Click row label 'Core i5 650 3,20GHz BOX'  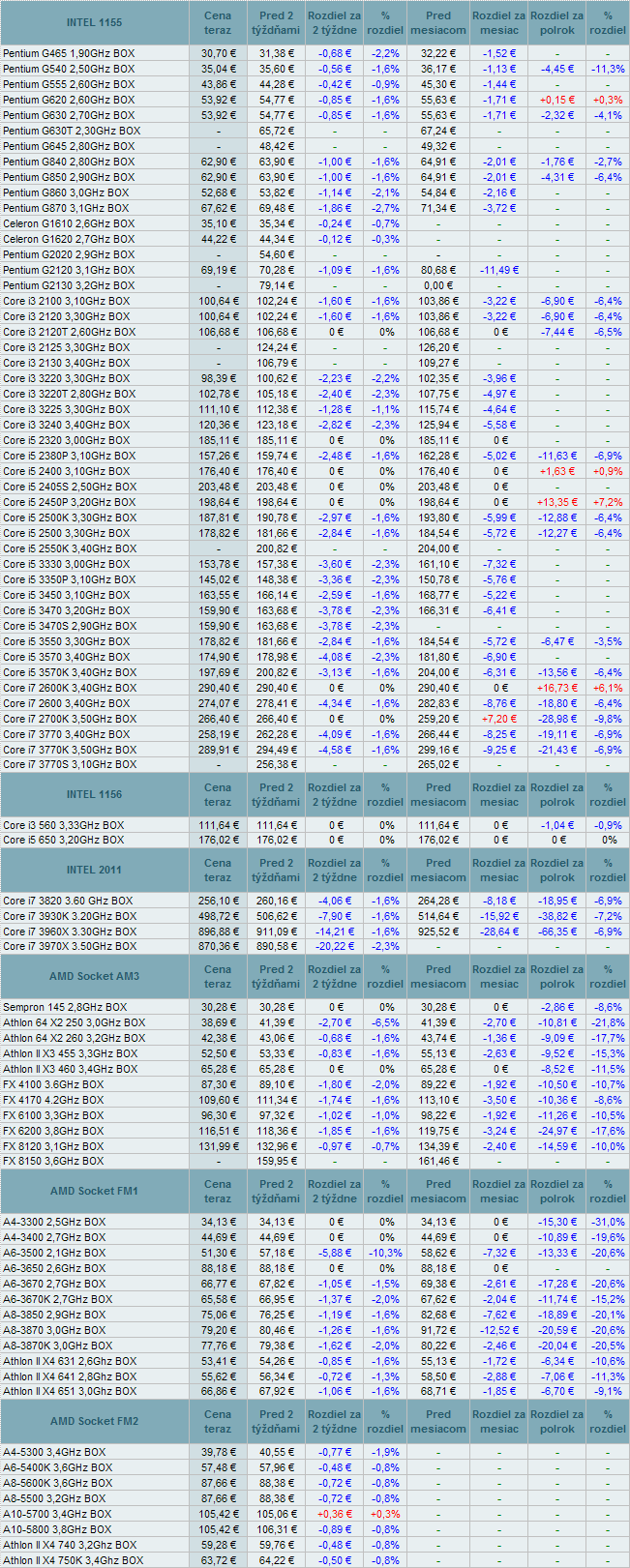[x=64, y=841]
